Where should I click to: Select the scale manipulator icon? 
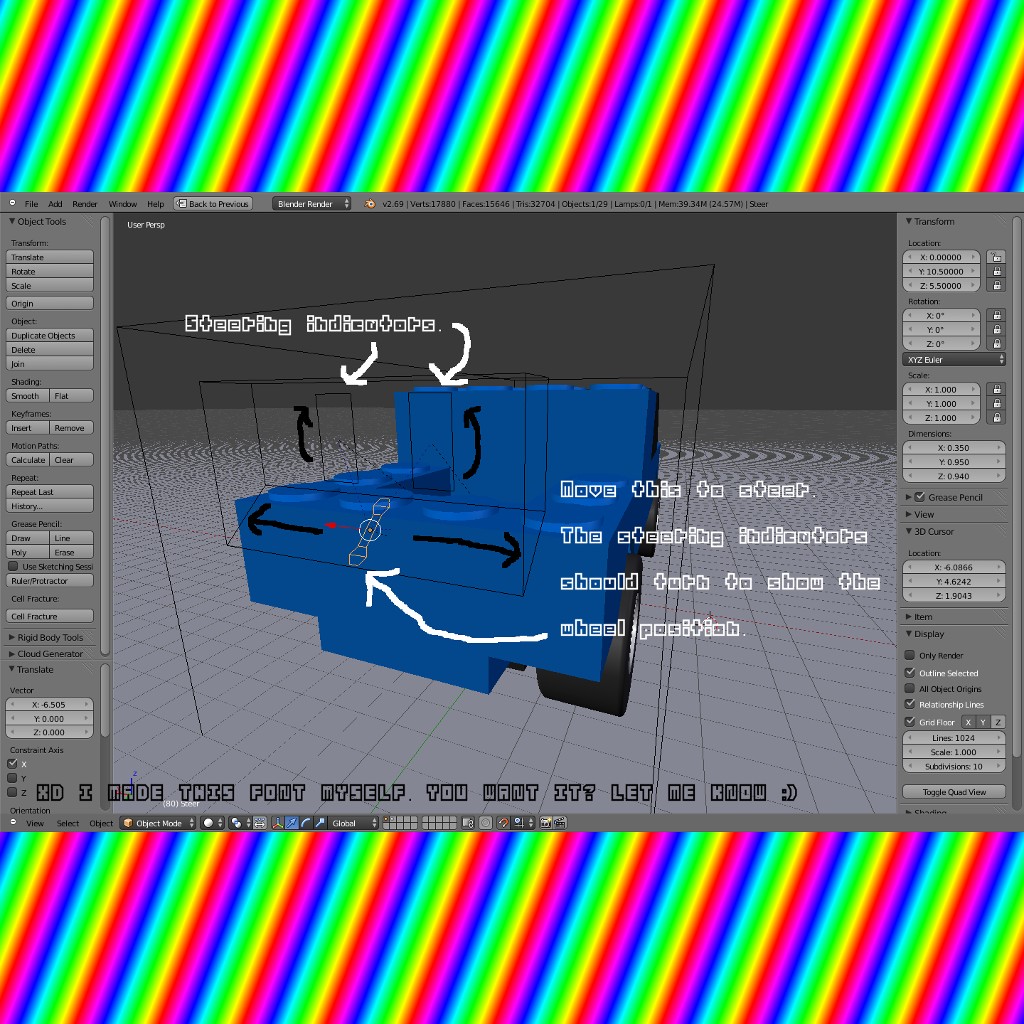coord(320,823)
